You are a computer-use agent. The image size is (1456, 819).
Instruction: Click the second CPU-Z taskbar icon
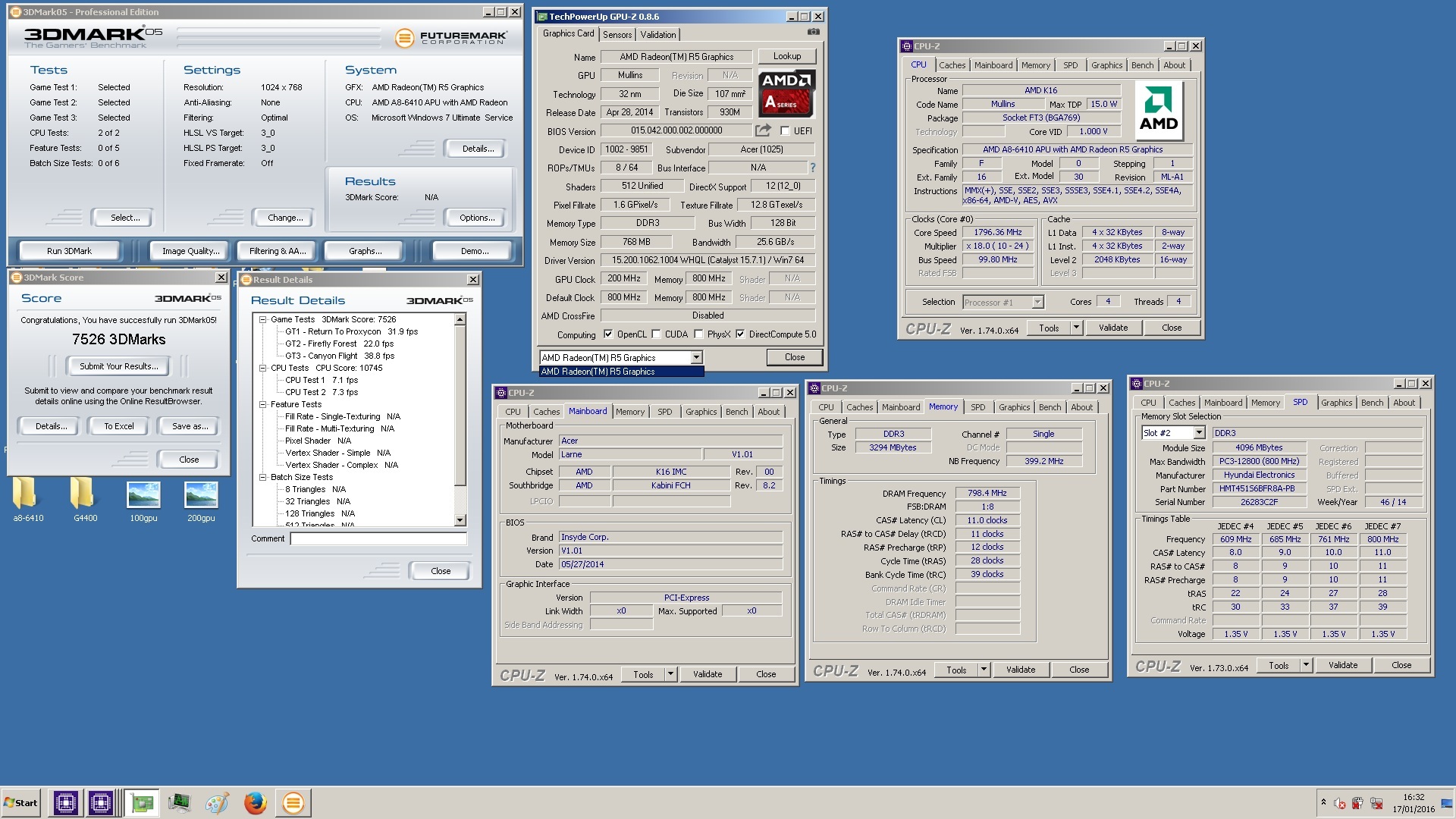click(100, 802)
